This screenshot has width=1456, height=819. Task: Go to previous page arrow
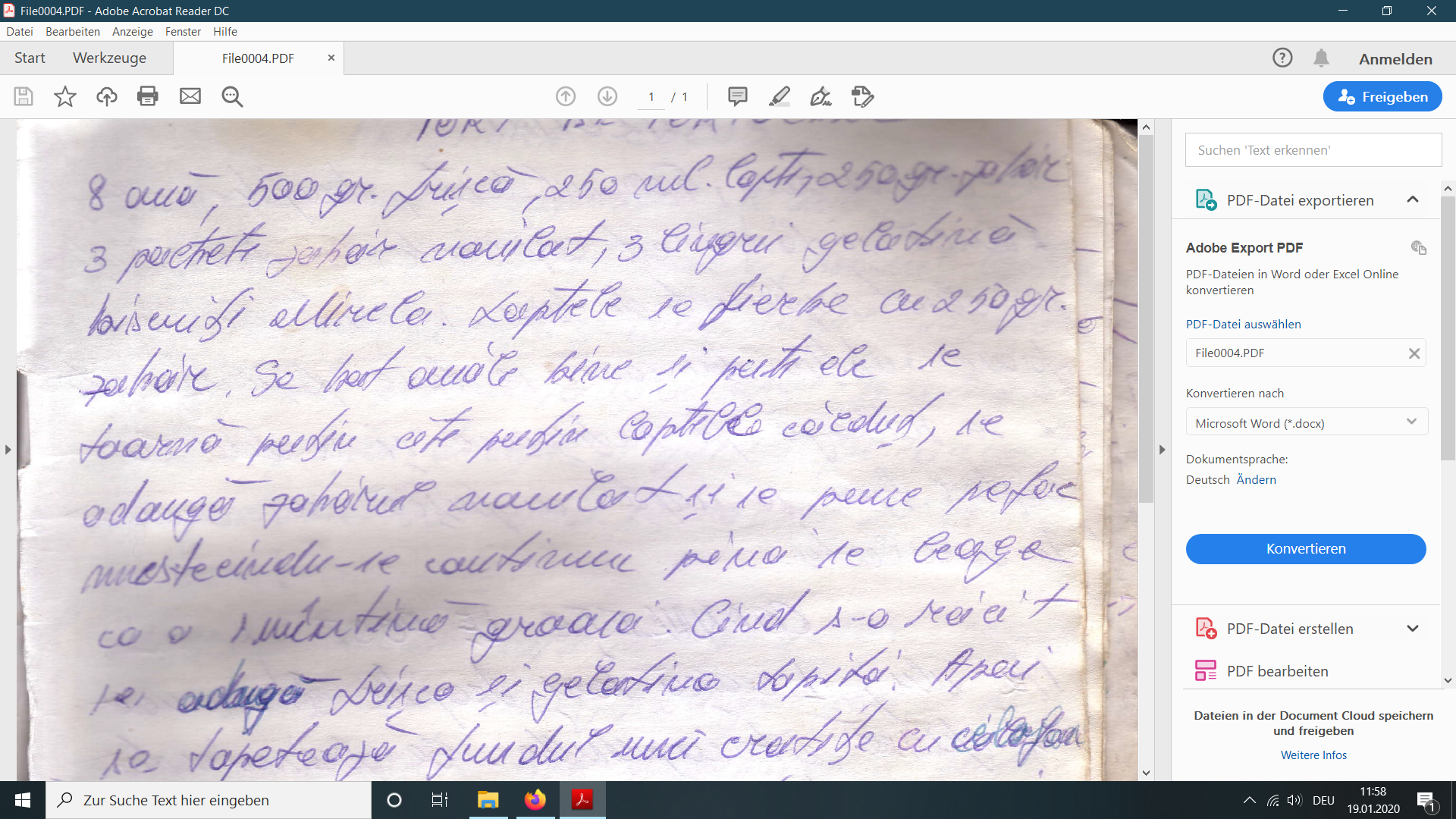[x=566, y=96]
